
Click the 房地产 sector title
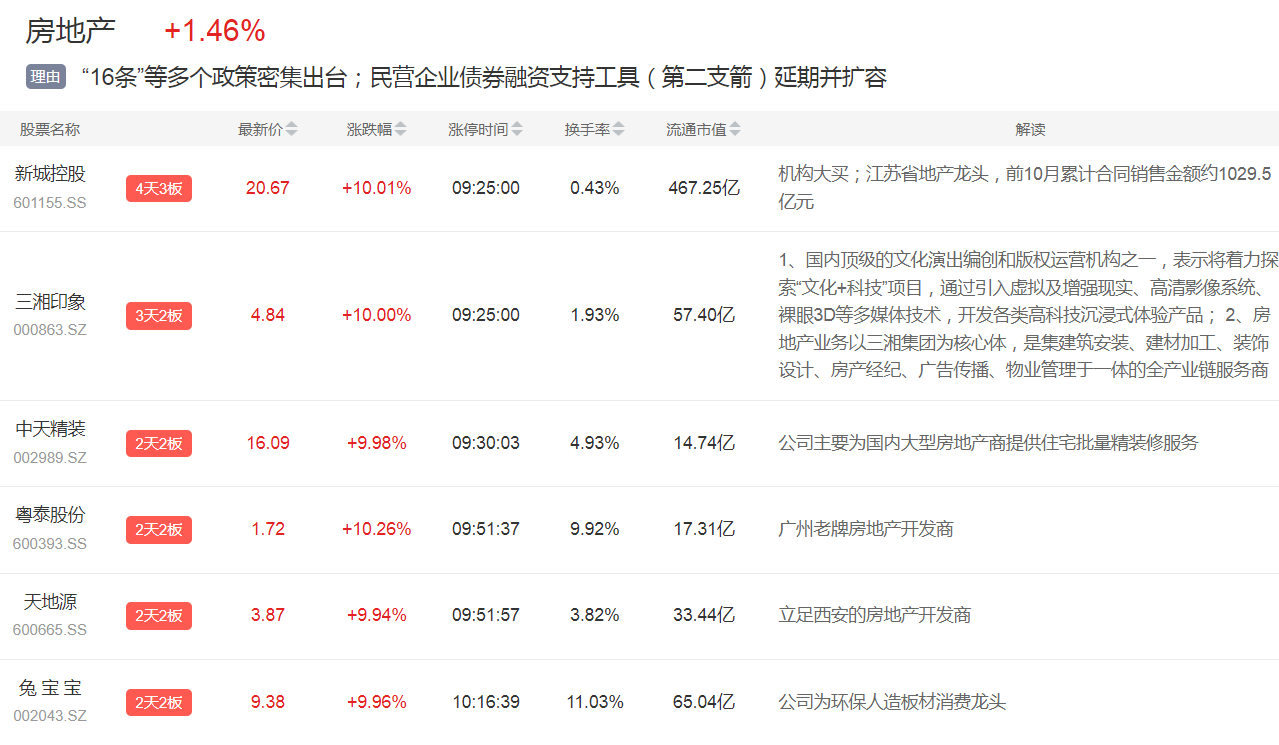pos(71,31)
